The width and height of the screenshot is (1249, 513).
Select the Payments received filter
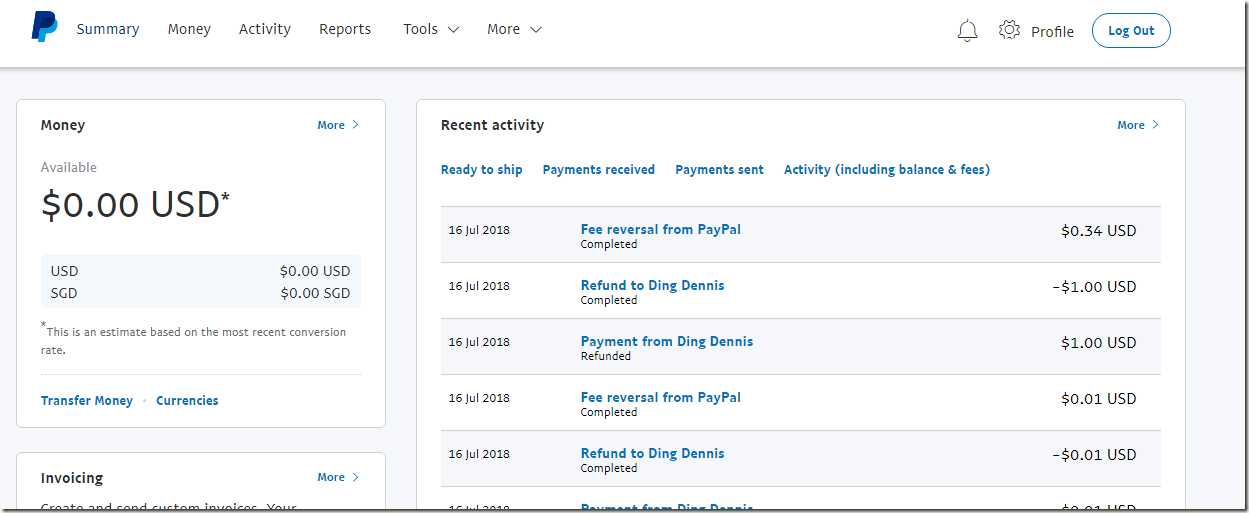click(x=599, y=170)
